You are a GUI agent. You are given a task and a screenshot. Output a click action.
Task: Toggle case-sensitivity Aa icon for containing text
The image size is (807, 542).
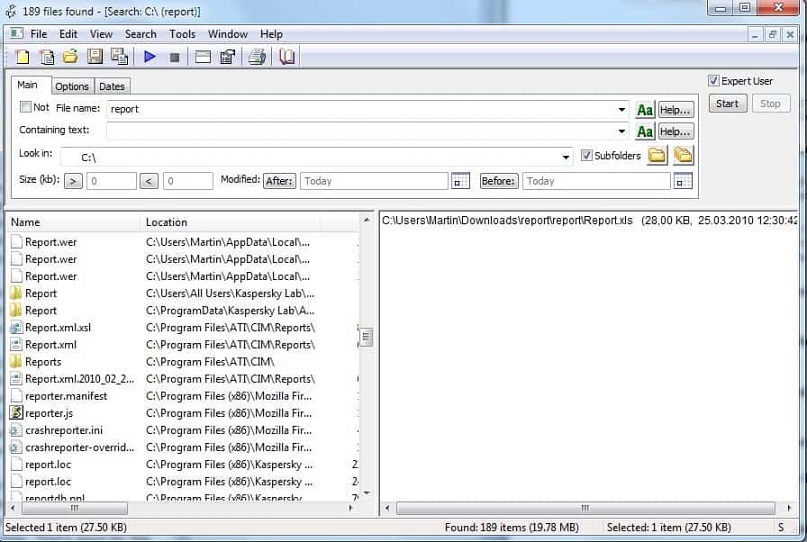645,132
